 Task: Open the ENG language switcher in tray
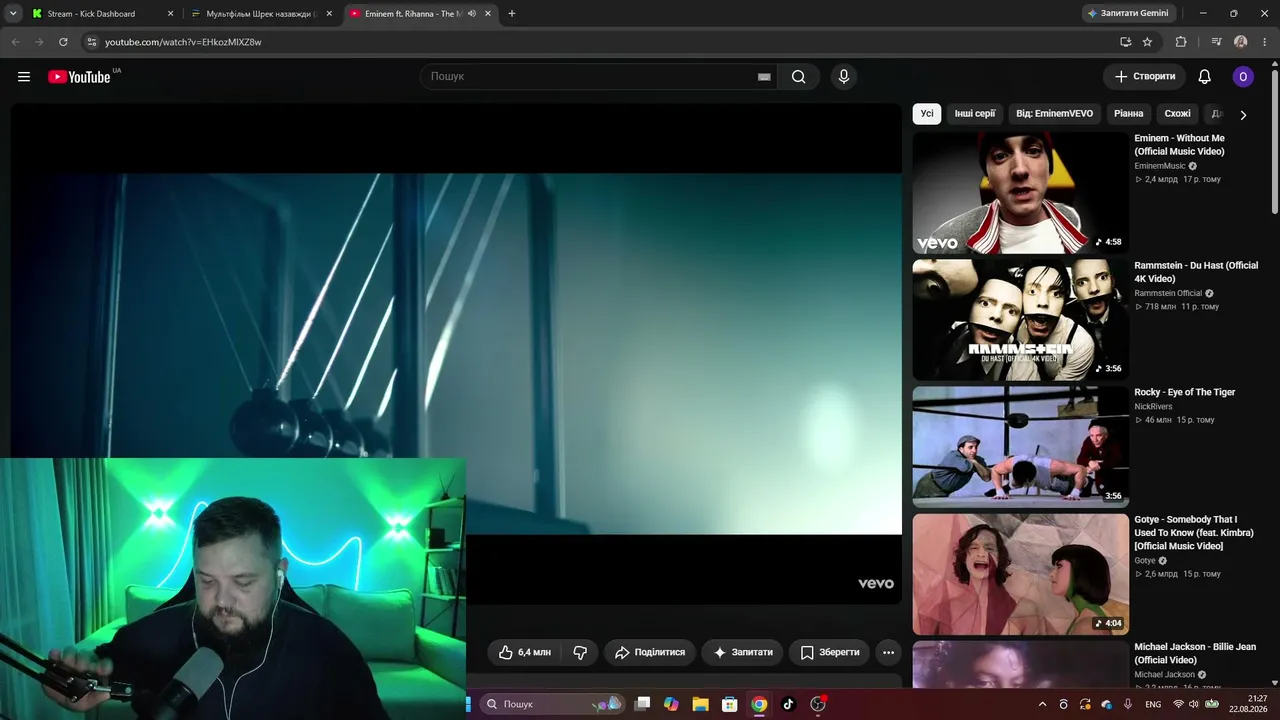coord(1153,704)
